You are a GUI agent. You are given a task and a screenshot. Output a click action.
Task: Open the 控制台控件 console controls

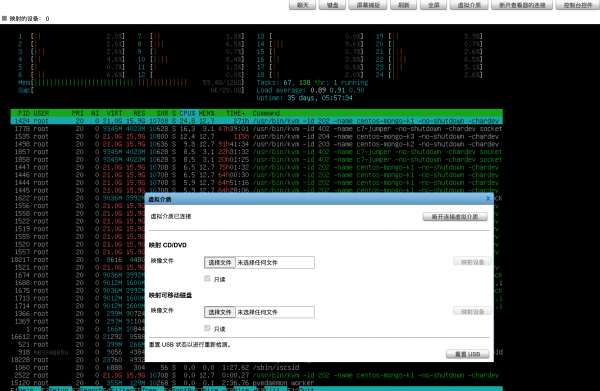[x=577, y=5]
